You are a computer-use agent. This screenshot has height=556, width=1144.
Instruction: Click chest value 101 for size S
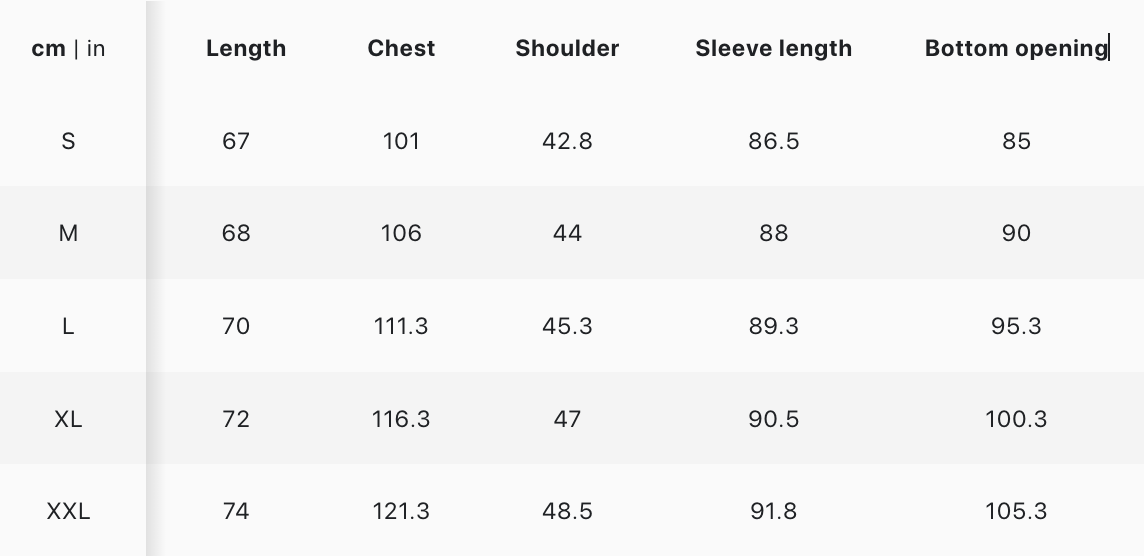click(401, 141)
